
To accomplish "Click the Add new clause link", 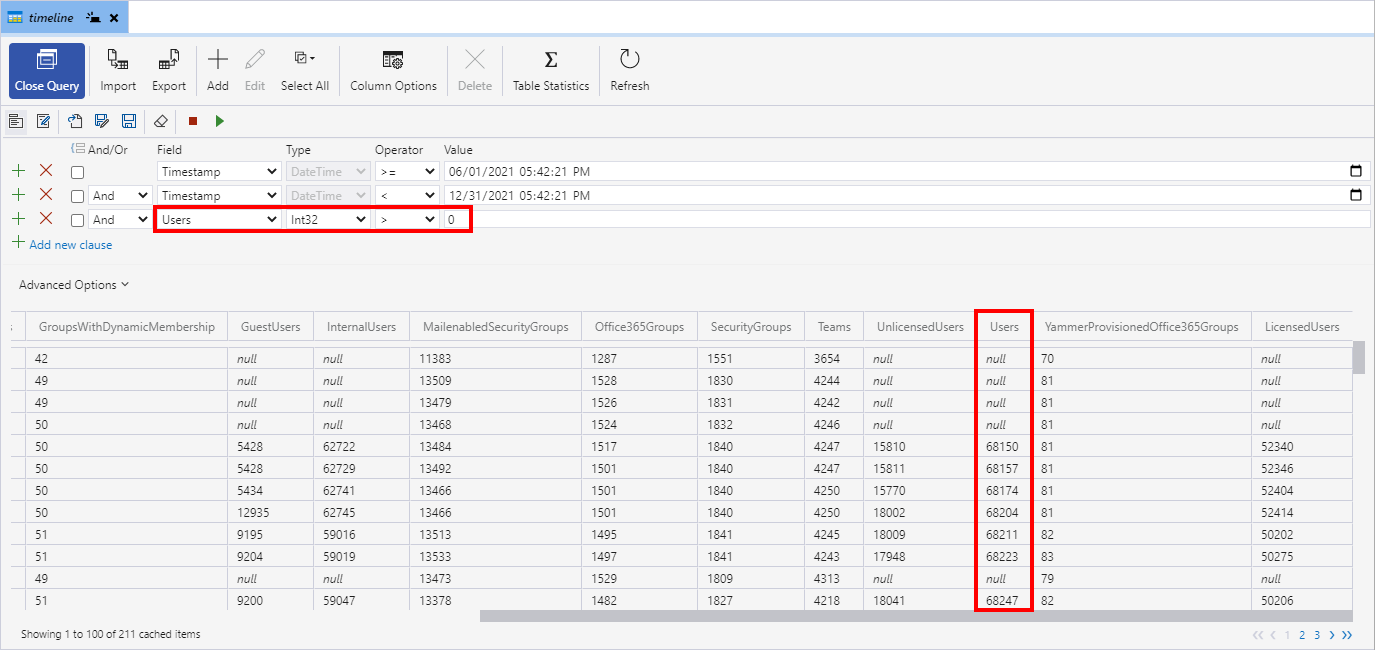I will [70, 245].
